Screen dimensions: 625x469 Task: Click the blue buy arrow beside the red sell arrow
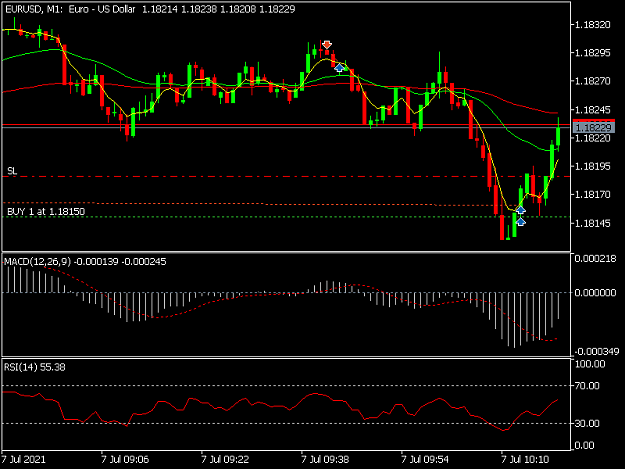point(339,67)
